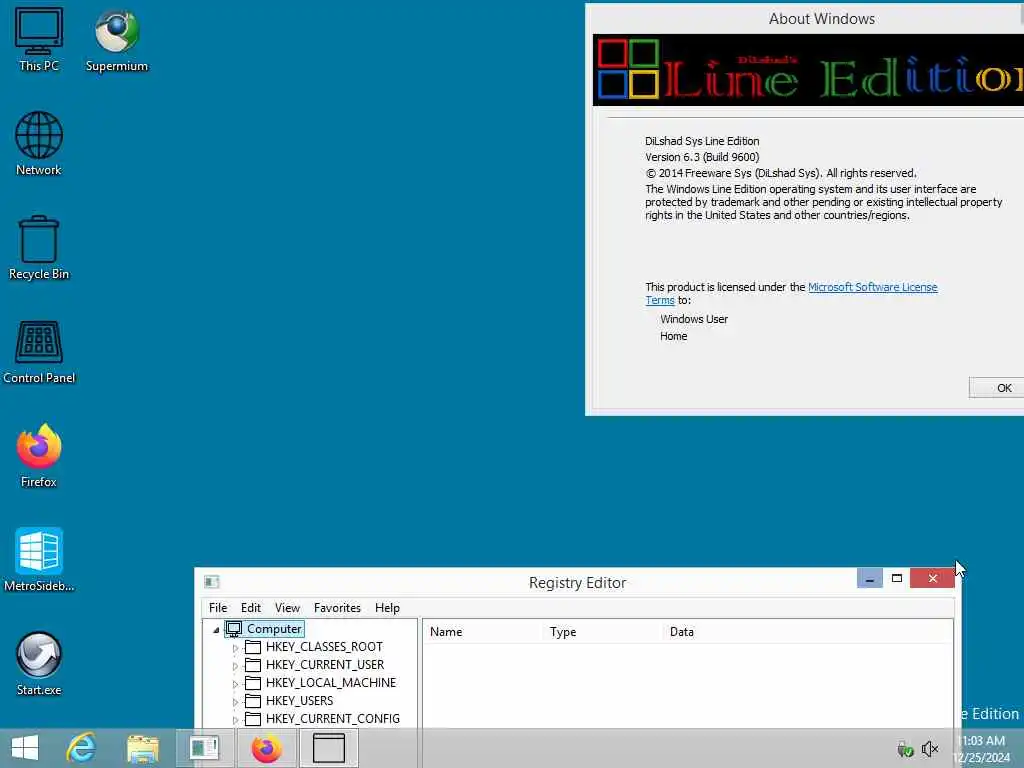This screenshot has height=768, width=1024.
Task: Click the muted speaker tray icon
Action: pyautogui.click(x=929, y=749)
